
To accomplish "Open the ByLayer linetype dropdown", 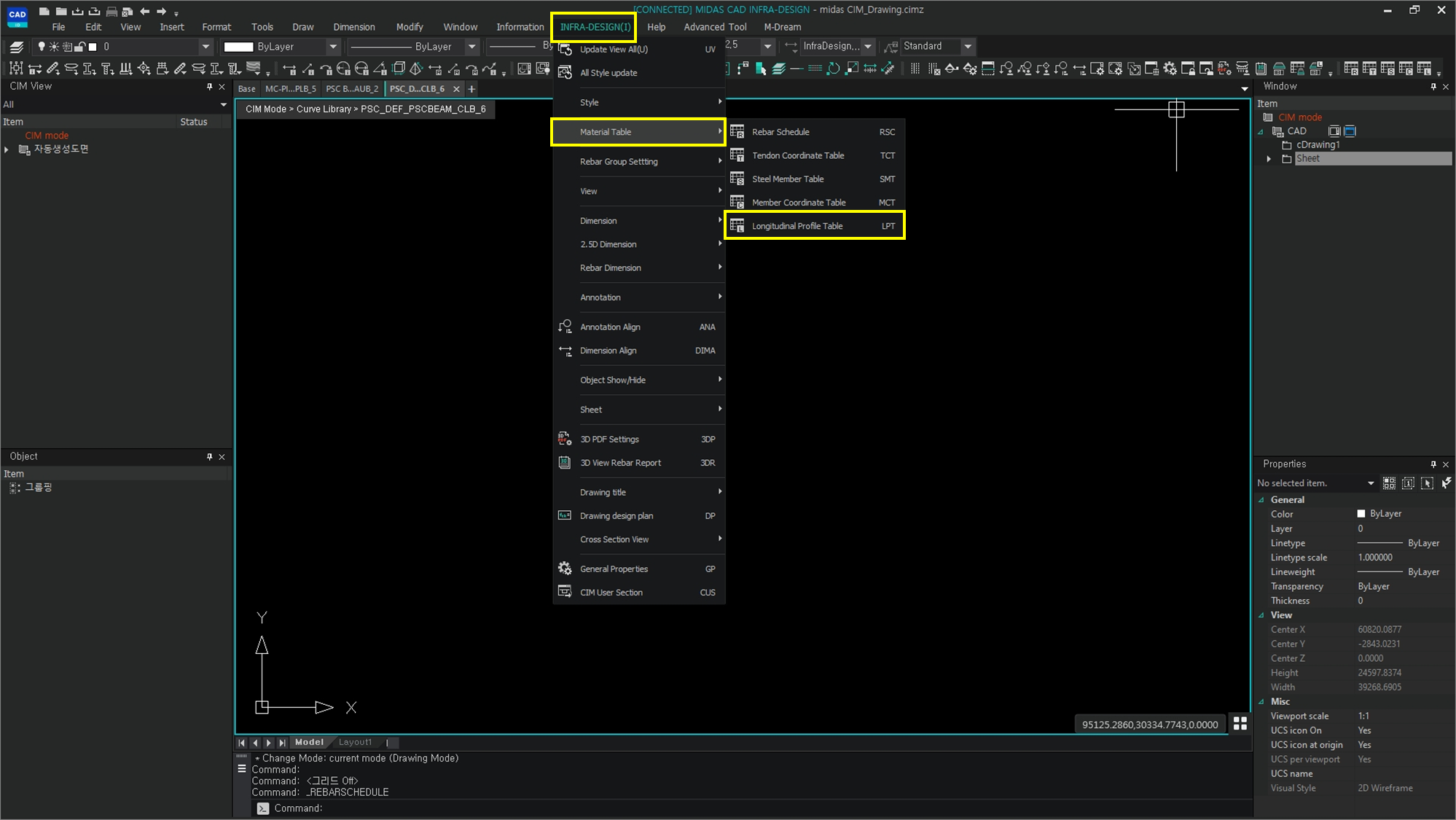I will coord(471,47).
